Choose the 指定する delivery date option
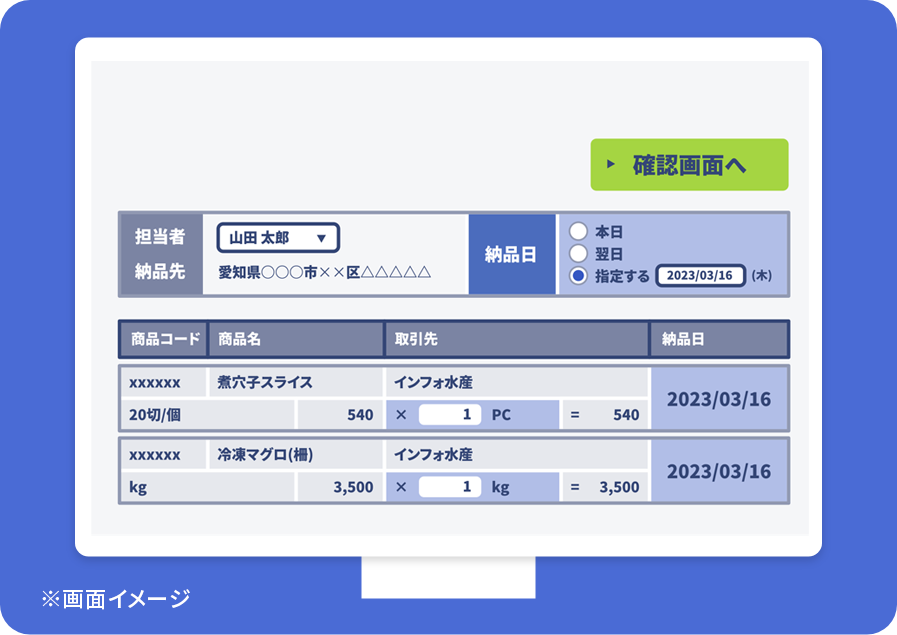 578,276
